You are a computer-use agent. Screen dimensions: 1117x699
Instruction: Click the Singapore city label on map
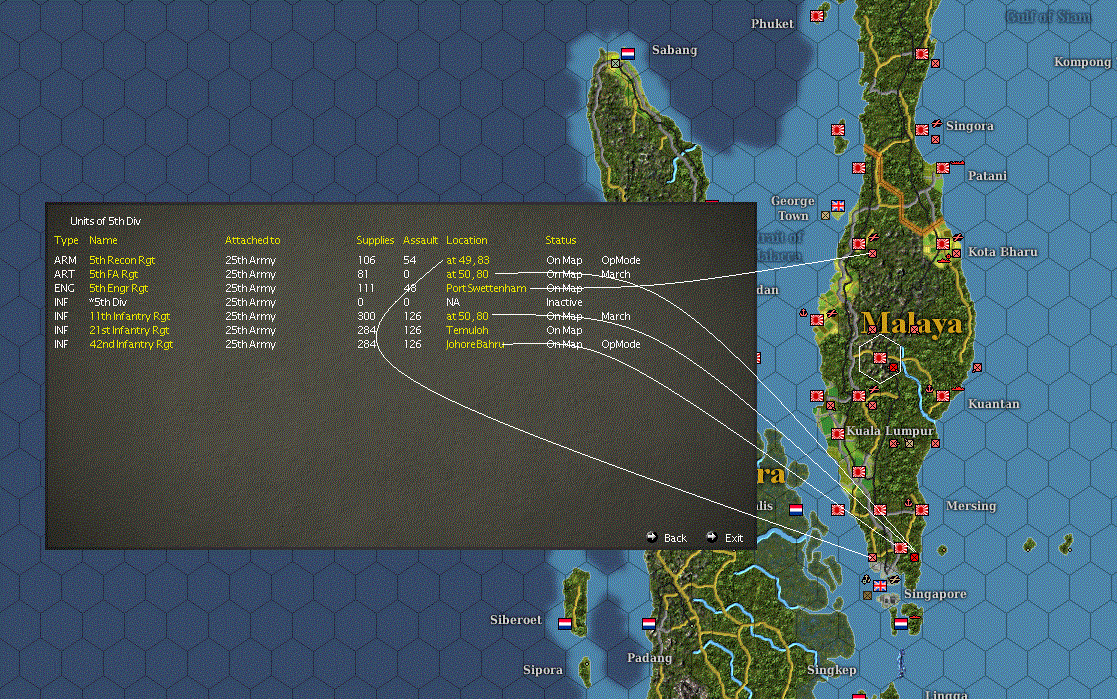[935, 594]
